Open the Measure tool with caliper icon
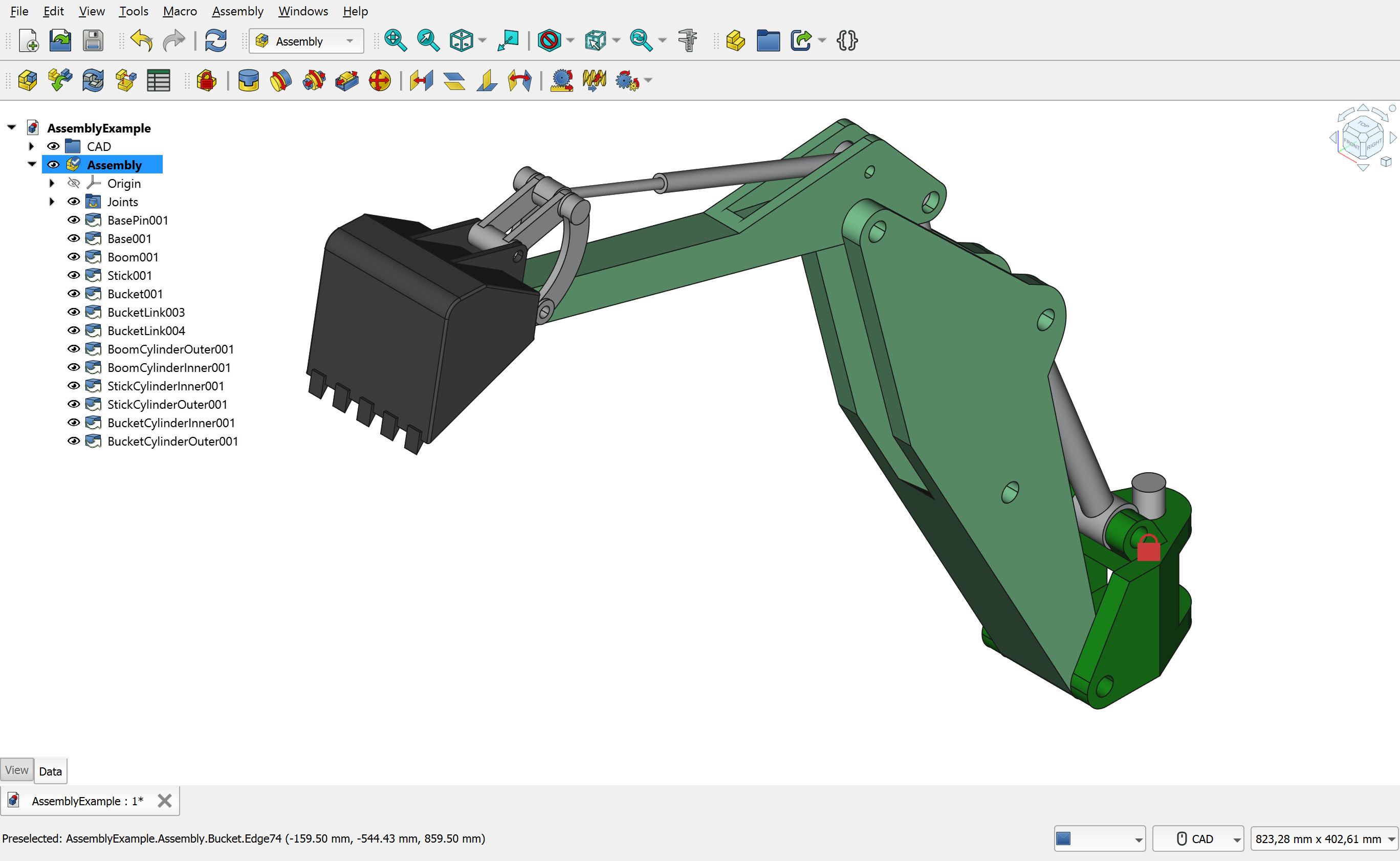Screen dimensions: 1400x861 tap(688, 40)
